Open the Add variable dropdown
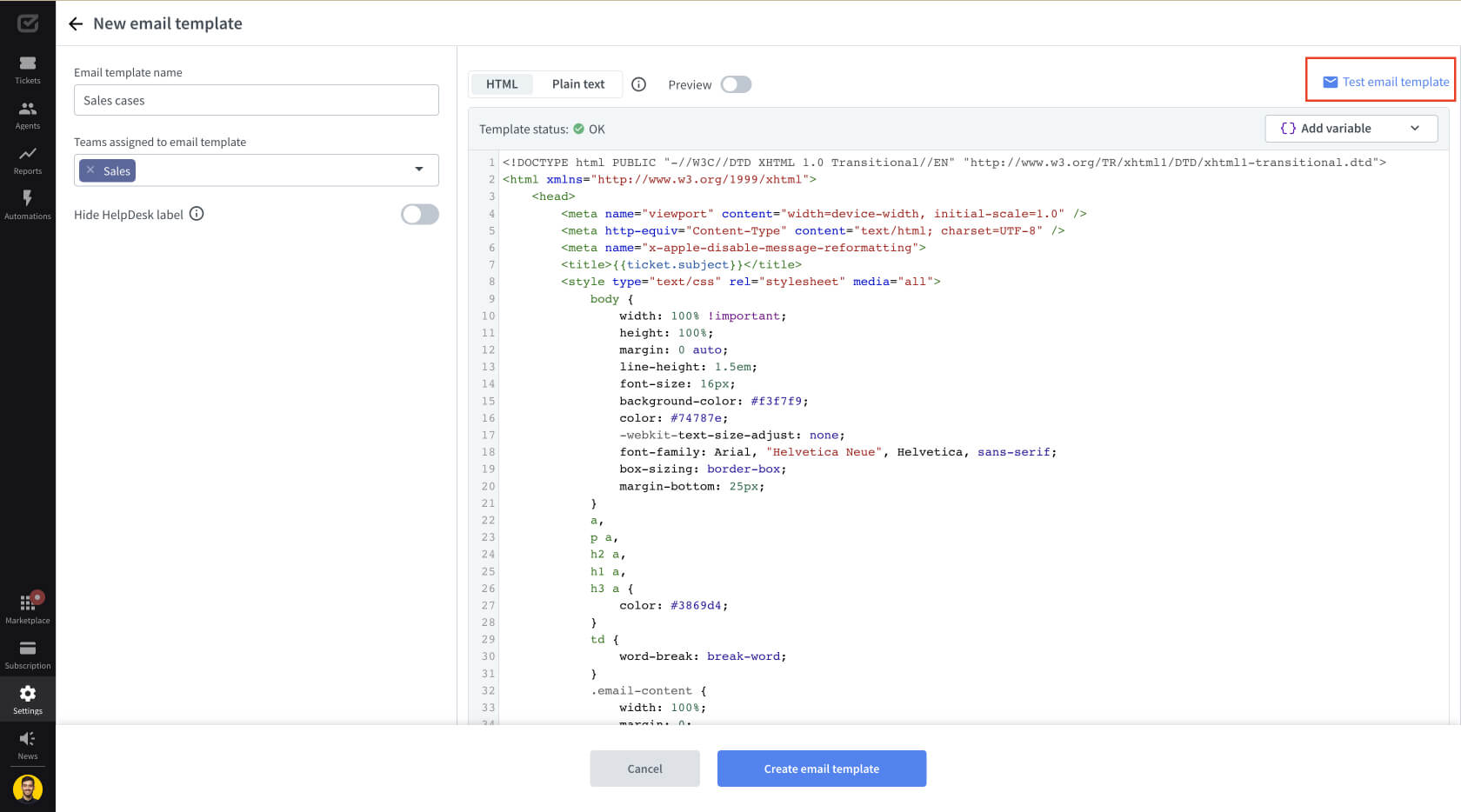 click(x=1351, y=128)
